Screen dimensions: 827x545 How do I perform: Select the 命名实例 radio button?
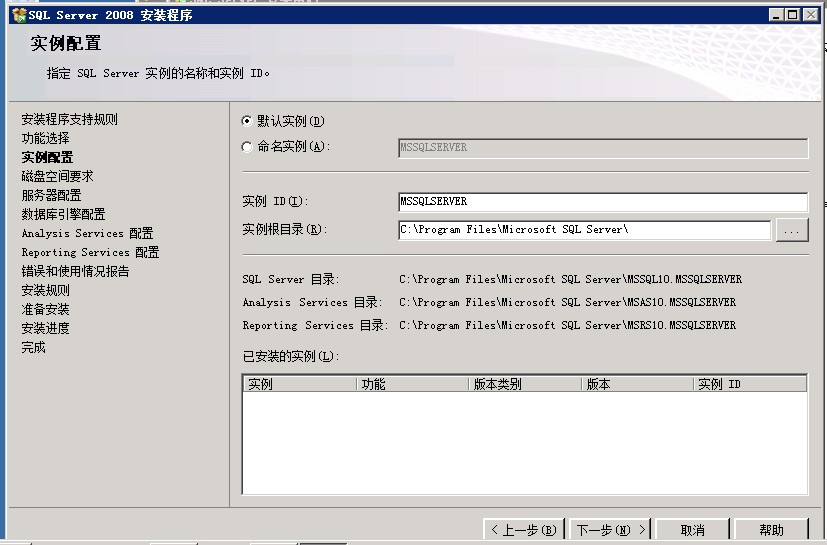[247, 147]
